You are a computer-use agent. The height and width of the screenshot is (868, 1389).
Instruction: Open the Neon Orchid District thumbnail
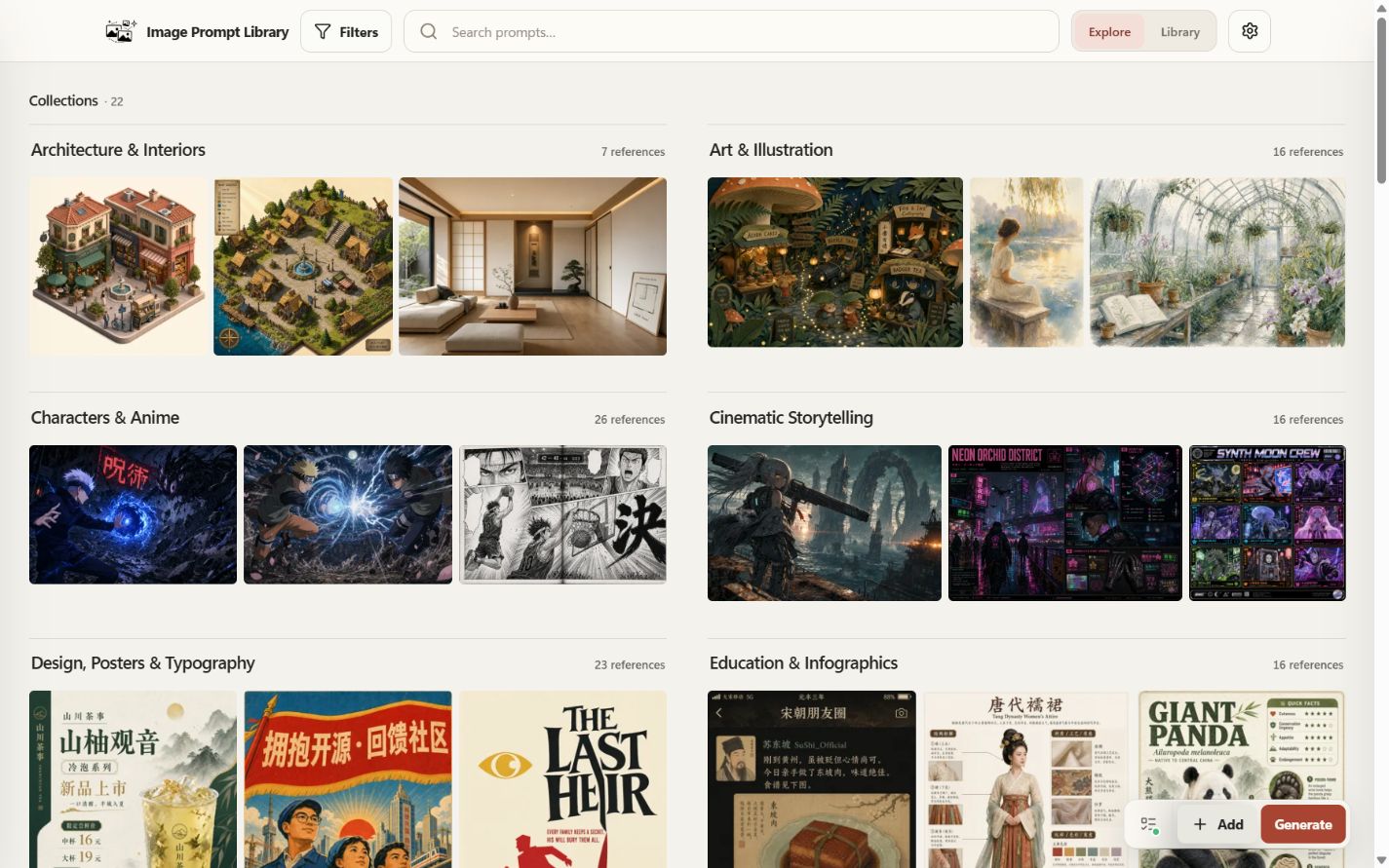click(x=1065, y=523)
